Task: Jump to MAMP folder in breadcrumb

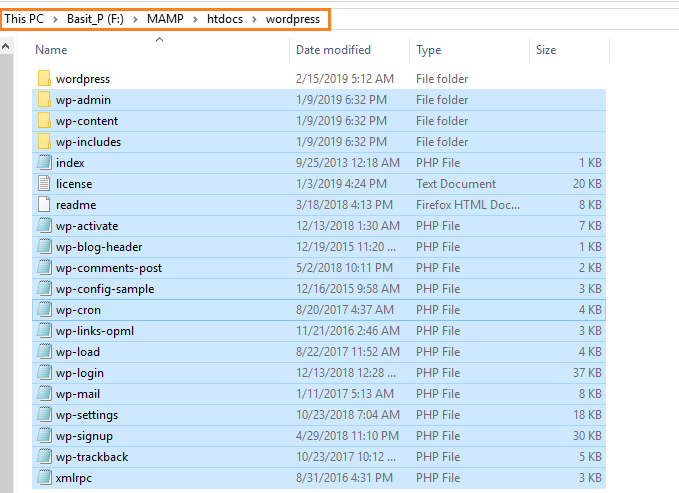Action: pyautogui.click(x=165, y=19)
